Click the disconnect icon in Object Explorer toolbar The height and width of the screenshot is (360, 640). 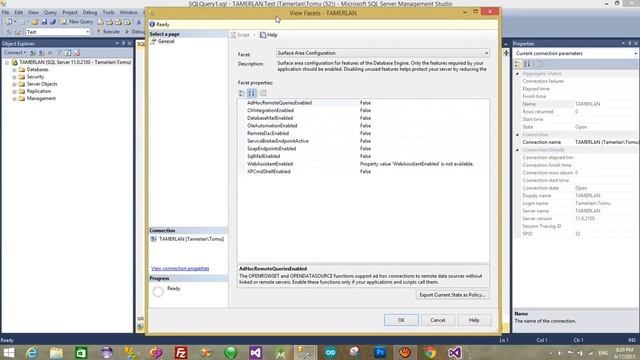click(x=41, y=53)
